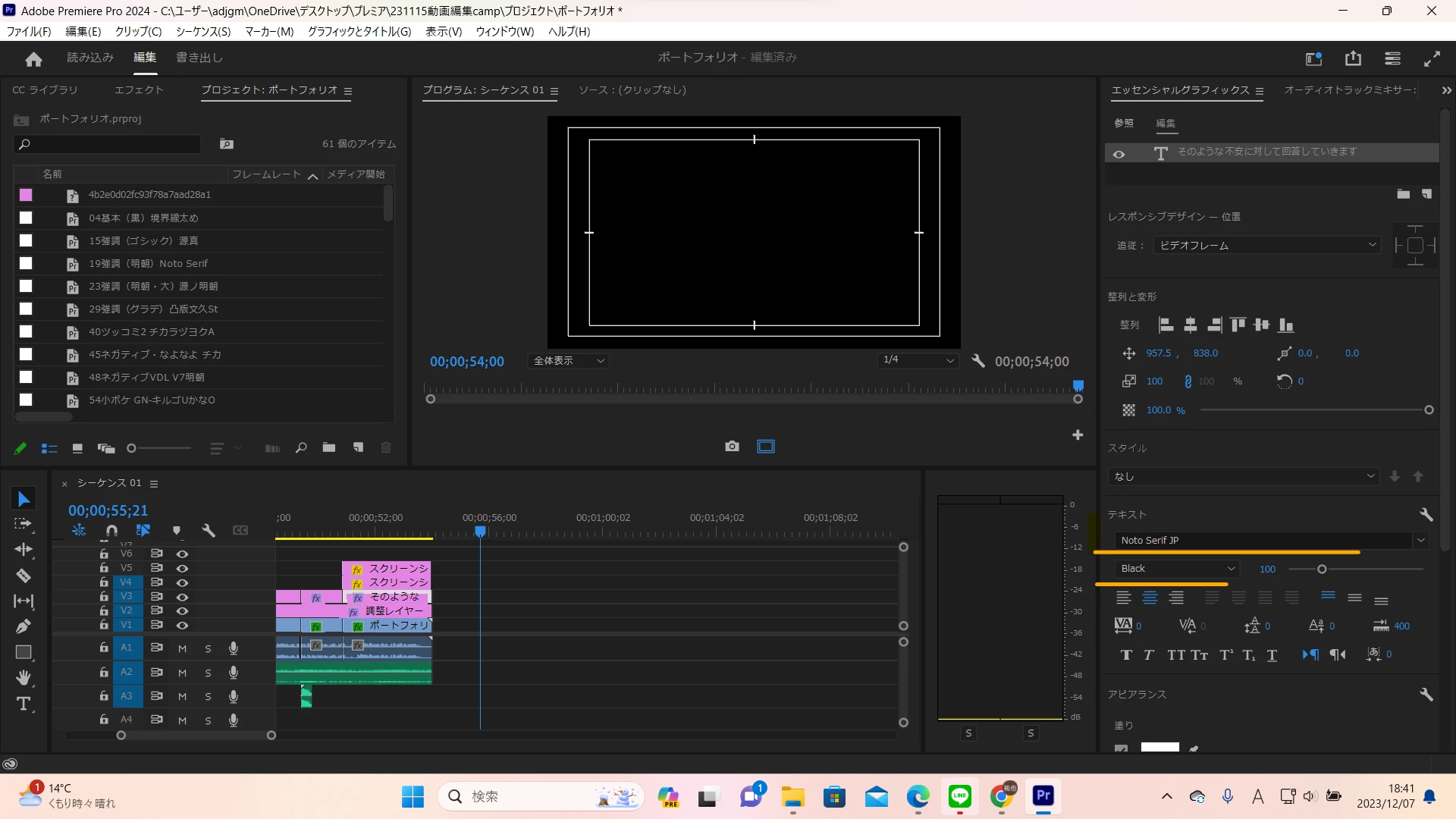Create new layer in Essential Graphics
The image size is (1456, 819).
tap(1426, 194)
